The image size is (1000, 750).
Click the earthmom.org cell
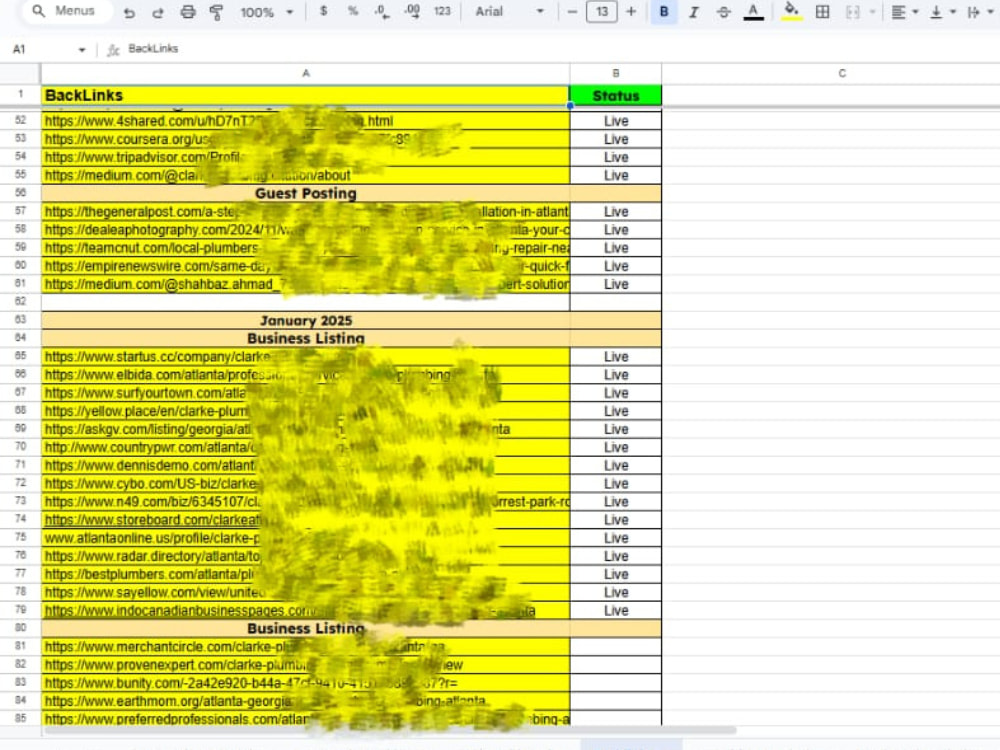pyautogui.click(x=305, y=701)
